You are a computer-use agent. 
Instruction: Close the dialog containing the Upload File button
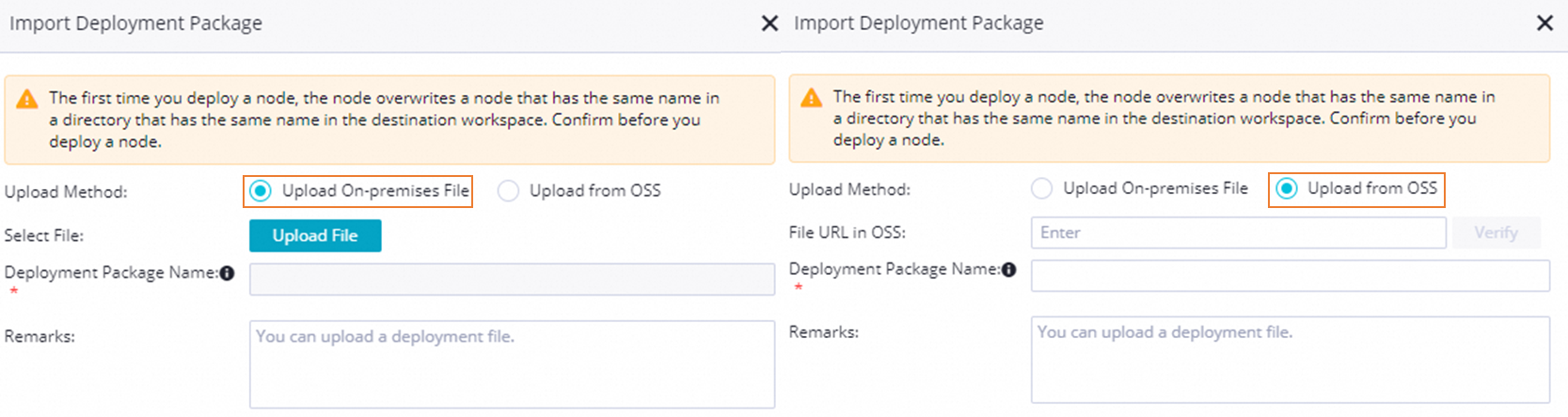tap(769, 24)
